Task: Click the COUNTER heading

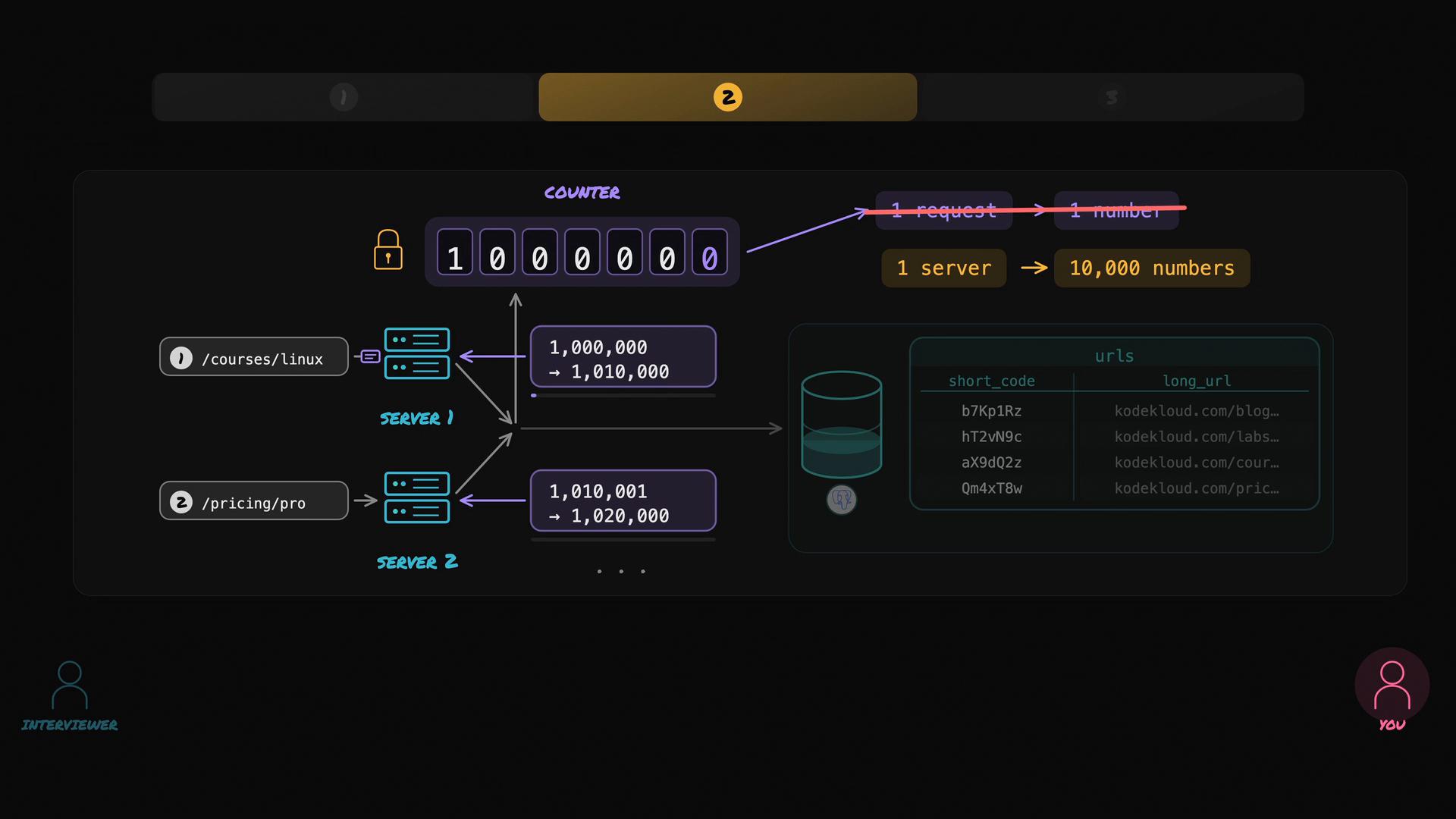Action: pos(582,193)
